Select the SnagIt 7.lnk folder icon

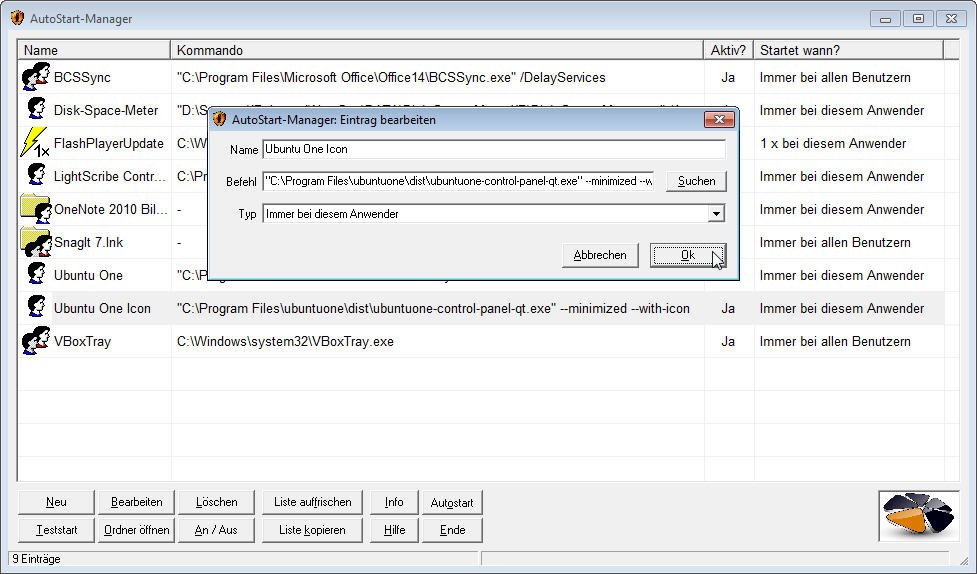click(x=36, y=242)
